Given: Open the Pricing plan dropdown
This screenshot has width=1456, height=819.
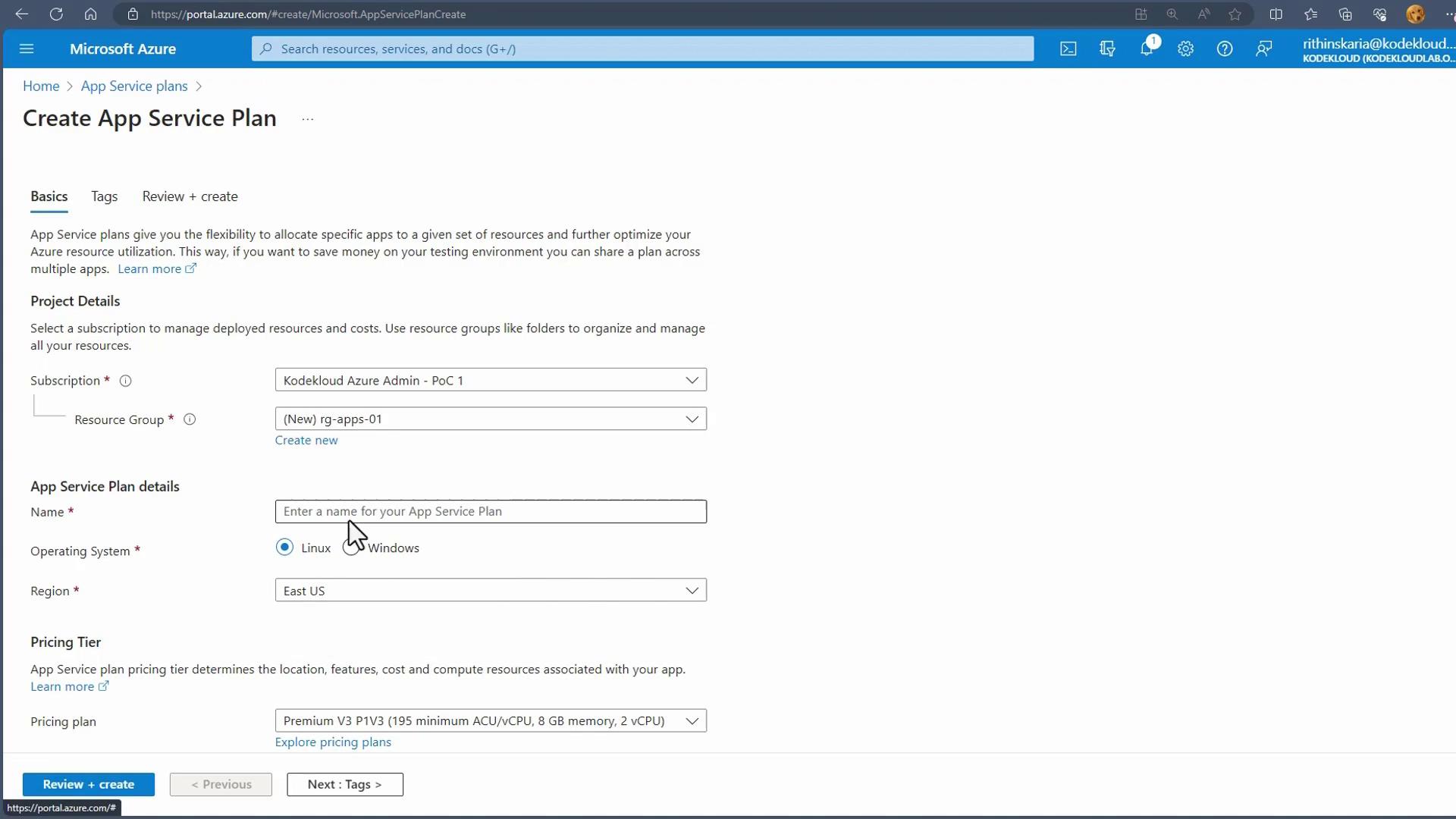Looking at the screenshot, I should click(x=491, y=720).
